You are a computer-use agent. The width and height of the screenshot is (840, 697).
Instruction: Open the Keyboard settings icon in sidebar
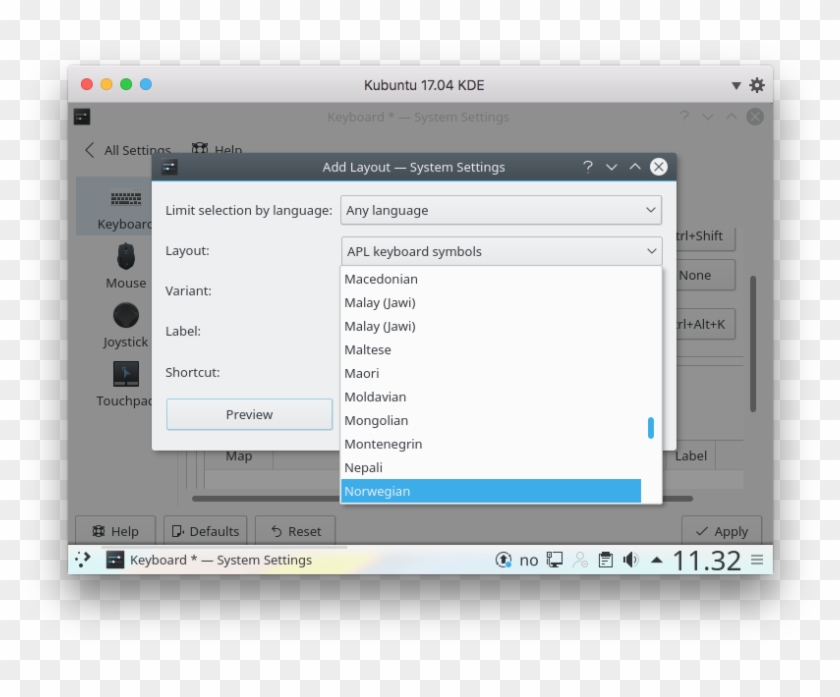[x=124, y=196]
